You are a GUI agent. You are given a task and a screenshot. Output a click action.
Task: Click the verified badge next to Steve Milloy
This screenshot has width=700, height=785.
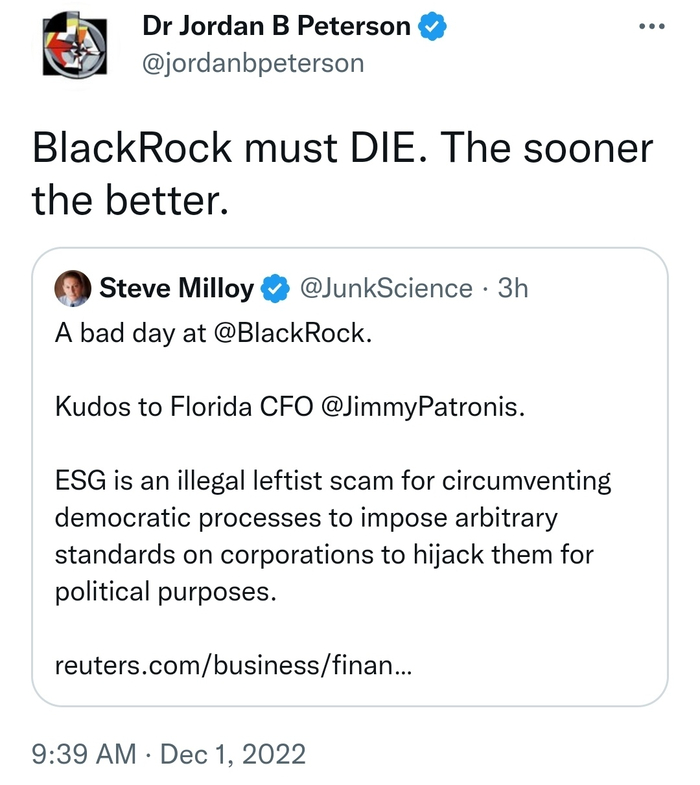(274, 289)
